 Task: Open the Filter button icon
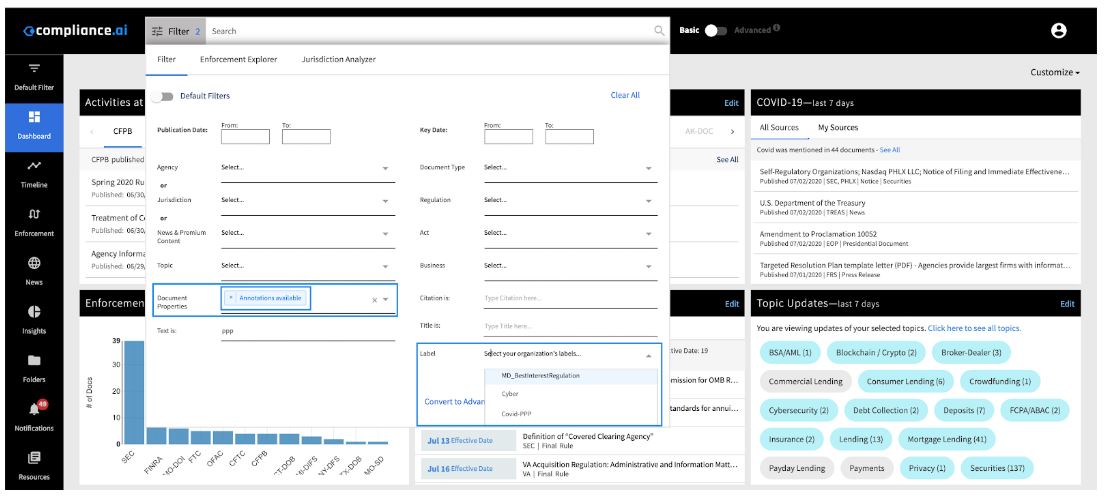[x=156, y=31]
